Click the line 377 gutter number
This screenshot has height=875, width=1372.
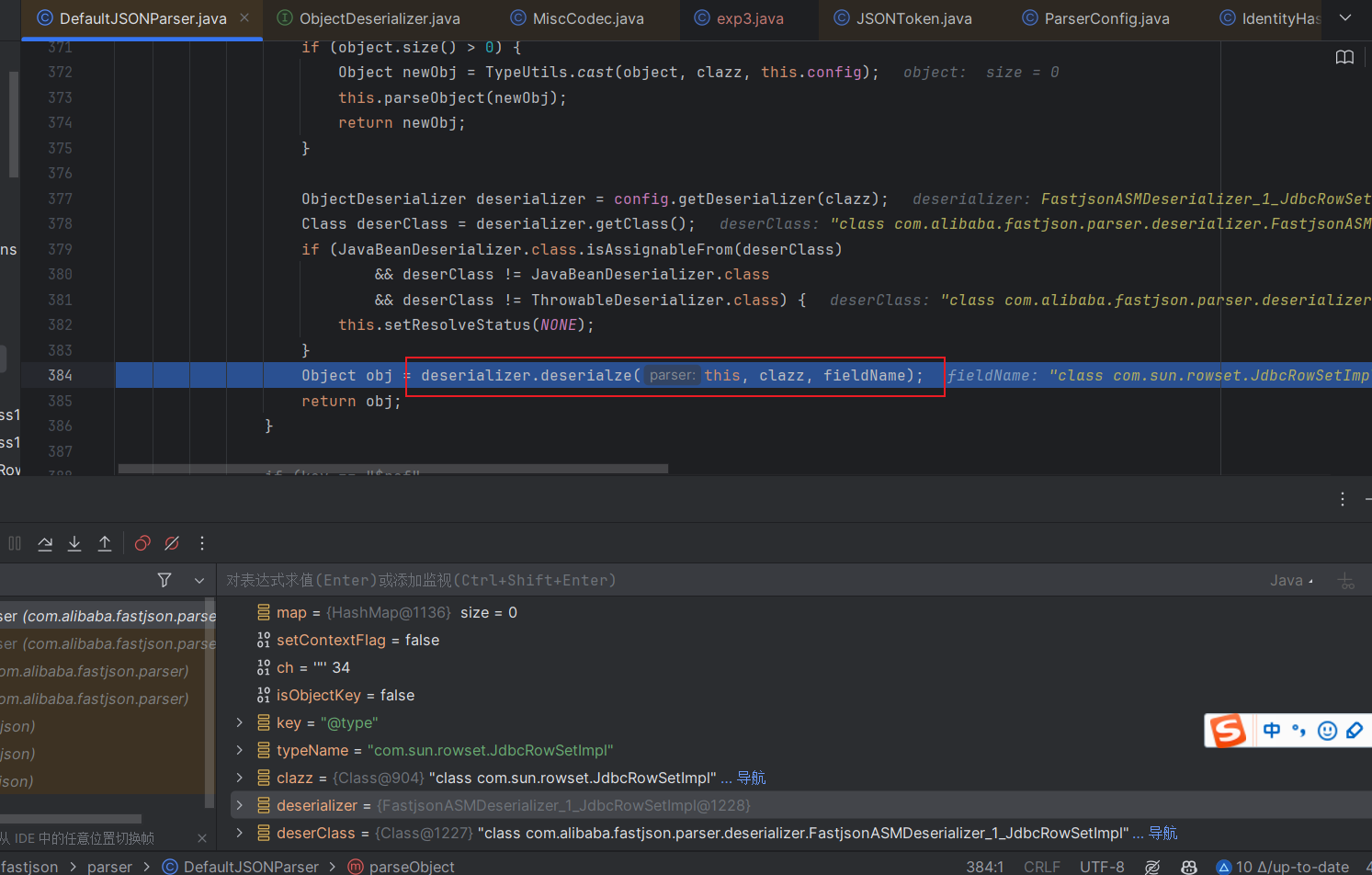61,199
